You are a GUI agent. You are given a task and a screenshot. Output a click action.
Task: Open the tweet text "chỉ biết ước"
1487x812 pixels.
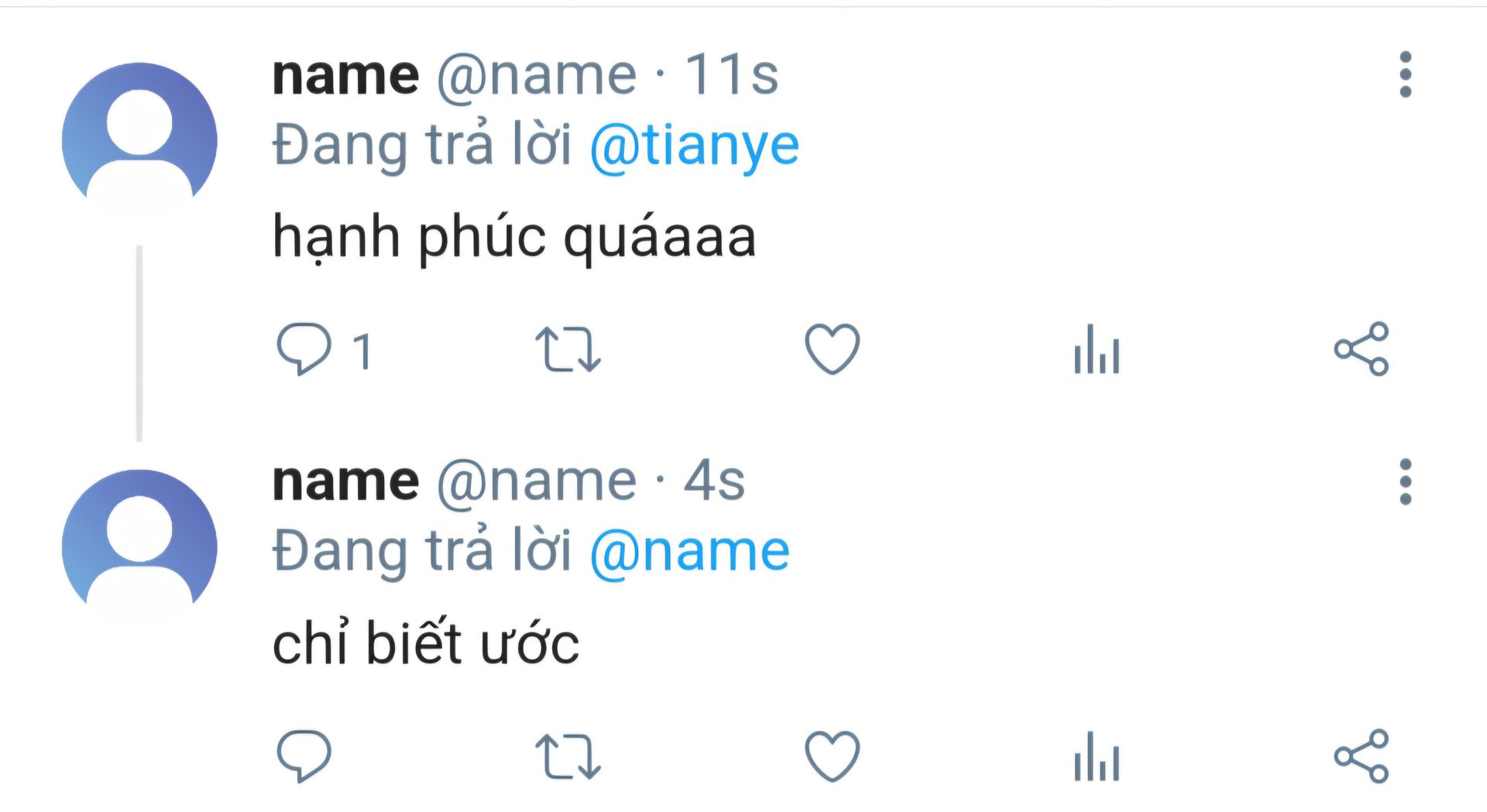(x=425, y=643)
